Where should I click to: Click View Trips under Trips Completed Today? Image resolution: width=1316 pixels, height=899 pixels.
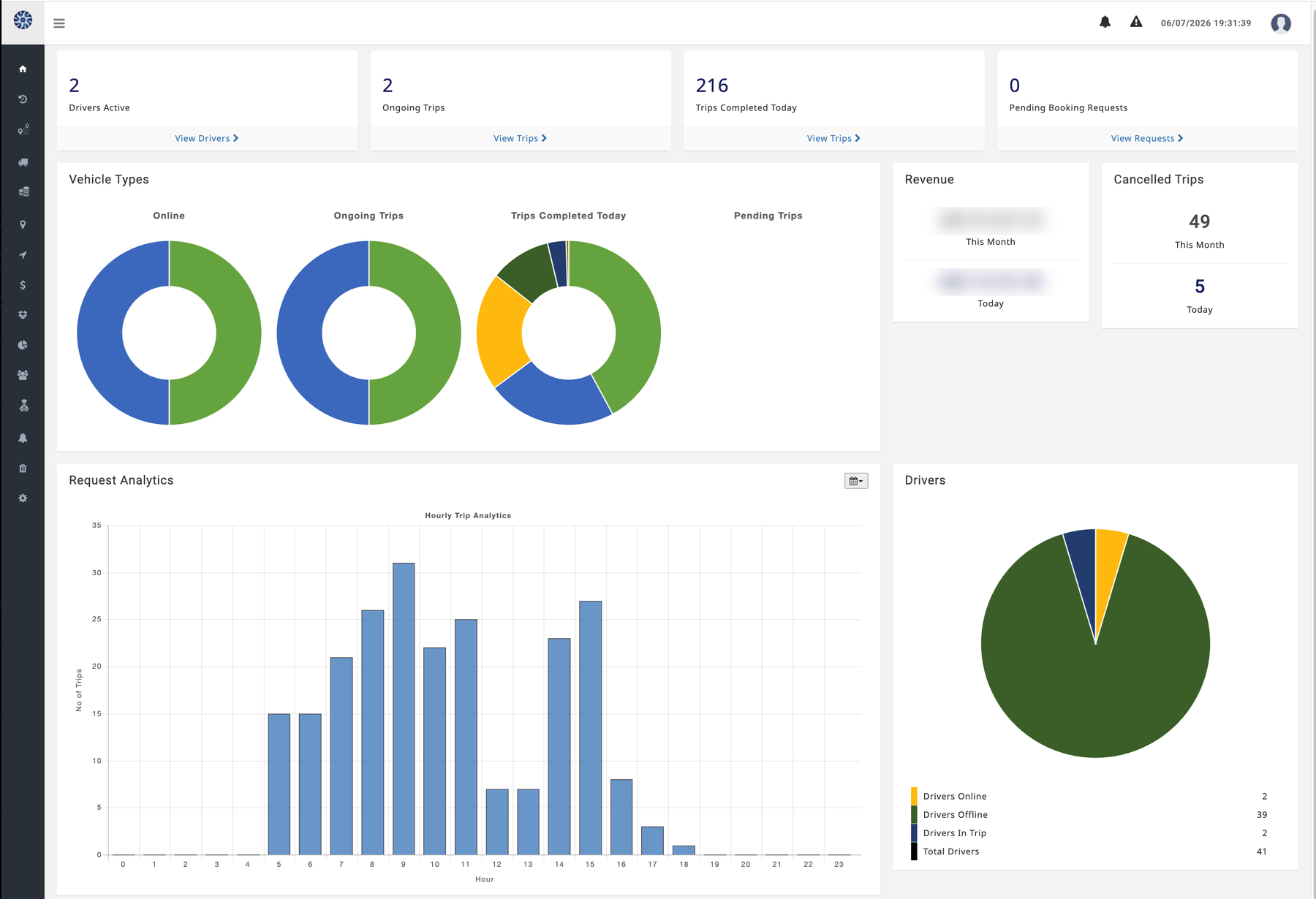pyautogui.click(x=833, y=138)
